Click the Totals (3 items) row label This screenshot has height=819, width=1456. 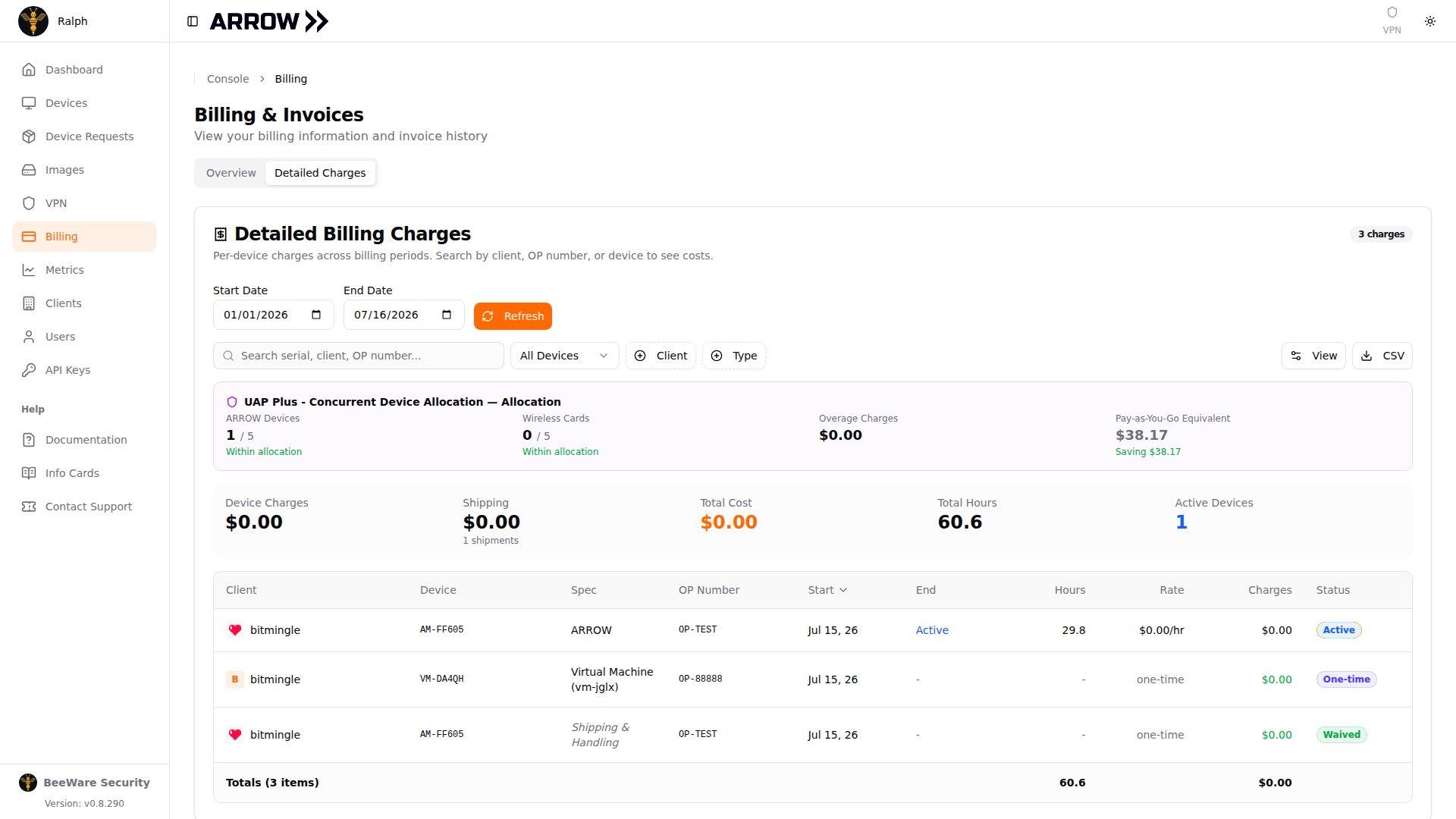tap(272, 783)
